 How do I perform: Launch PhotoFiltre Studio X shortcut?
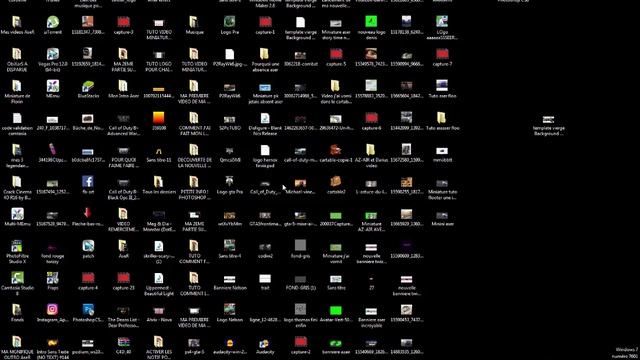pos(17,246)
